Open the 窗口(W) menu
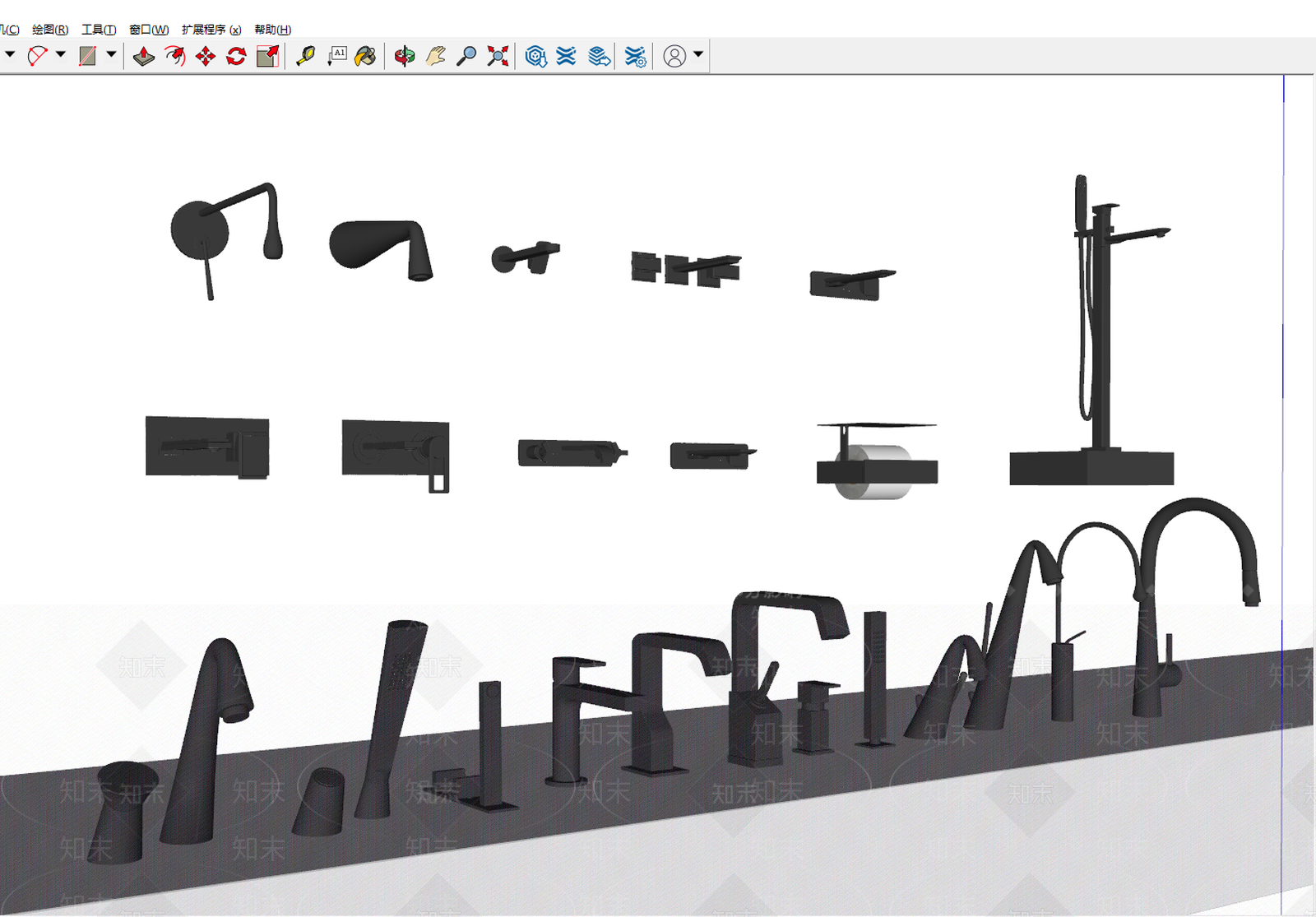The height and width of the screenshot is (917, 1316). click(149, 30)
